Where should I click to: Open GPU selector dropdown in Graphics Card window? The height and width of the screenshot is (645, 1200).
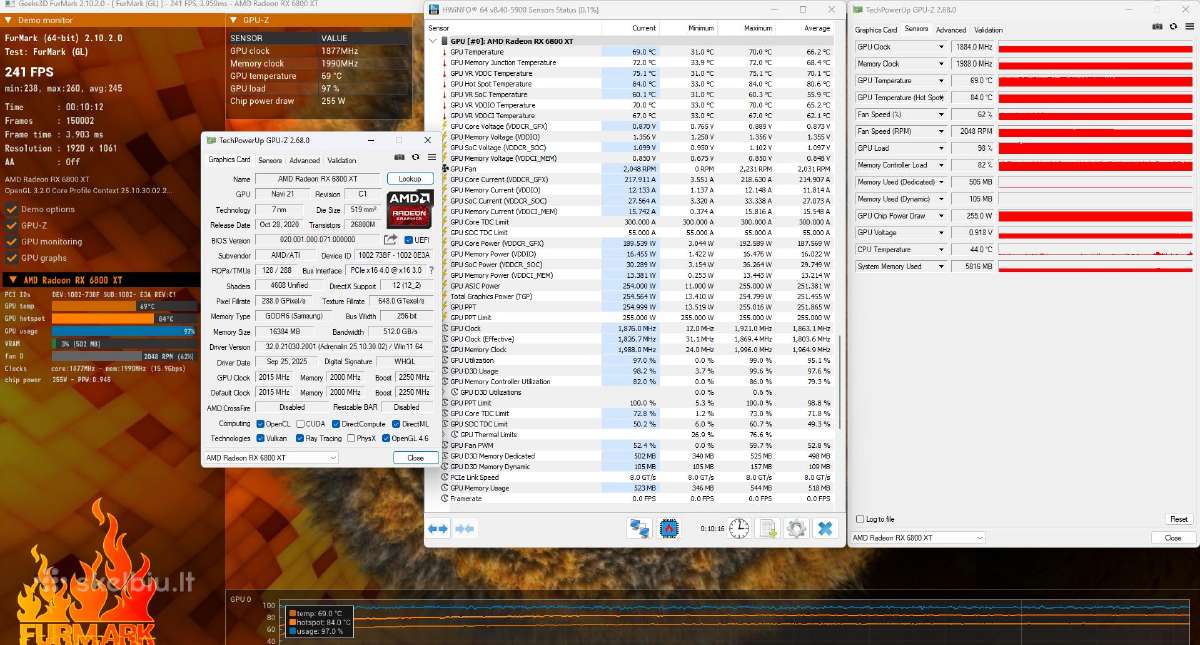(271, 457)
